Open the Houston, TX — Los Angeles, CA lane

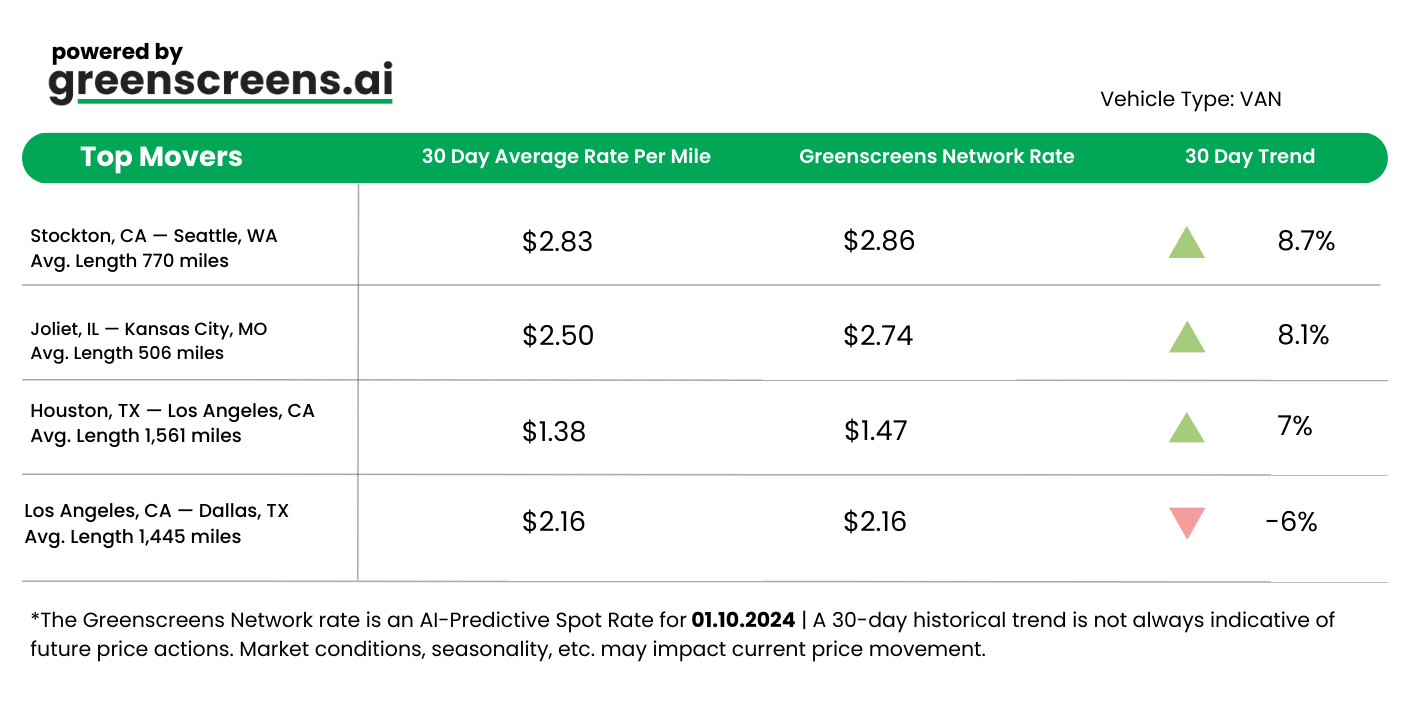[x=172, y=411]
